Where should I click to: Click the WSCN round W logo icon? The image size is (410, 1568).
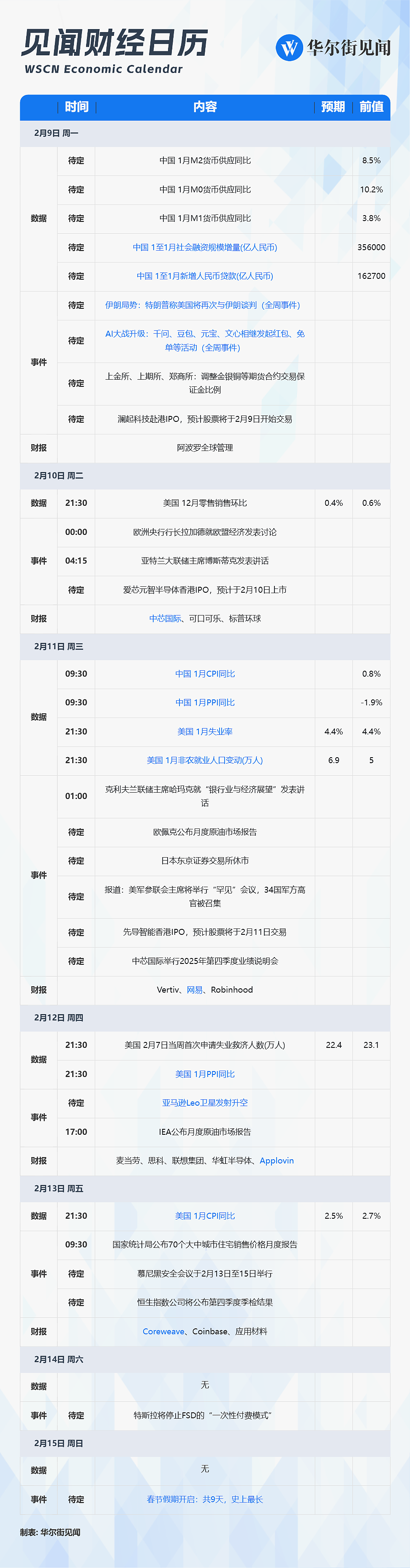click(289, 48)
